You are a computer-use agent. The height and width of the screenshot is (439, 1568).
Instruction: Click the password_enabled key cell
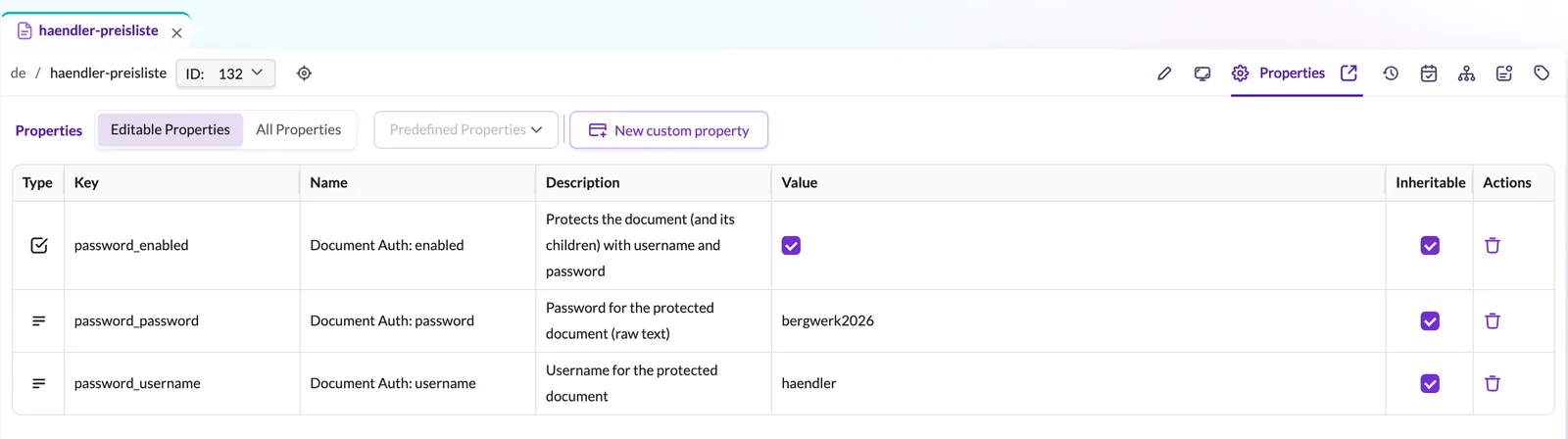(182, 246)
